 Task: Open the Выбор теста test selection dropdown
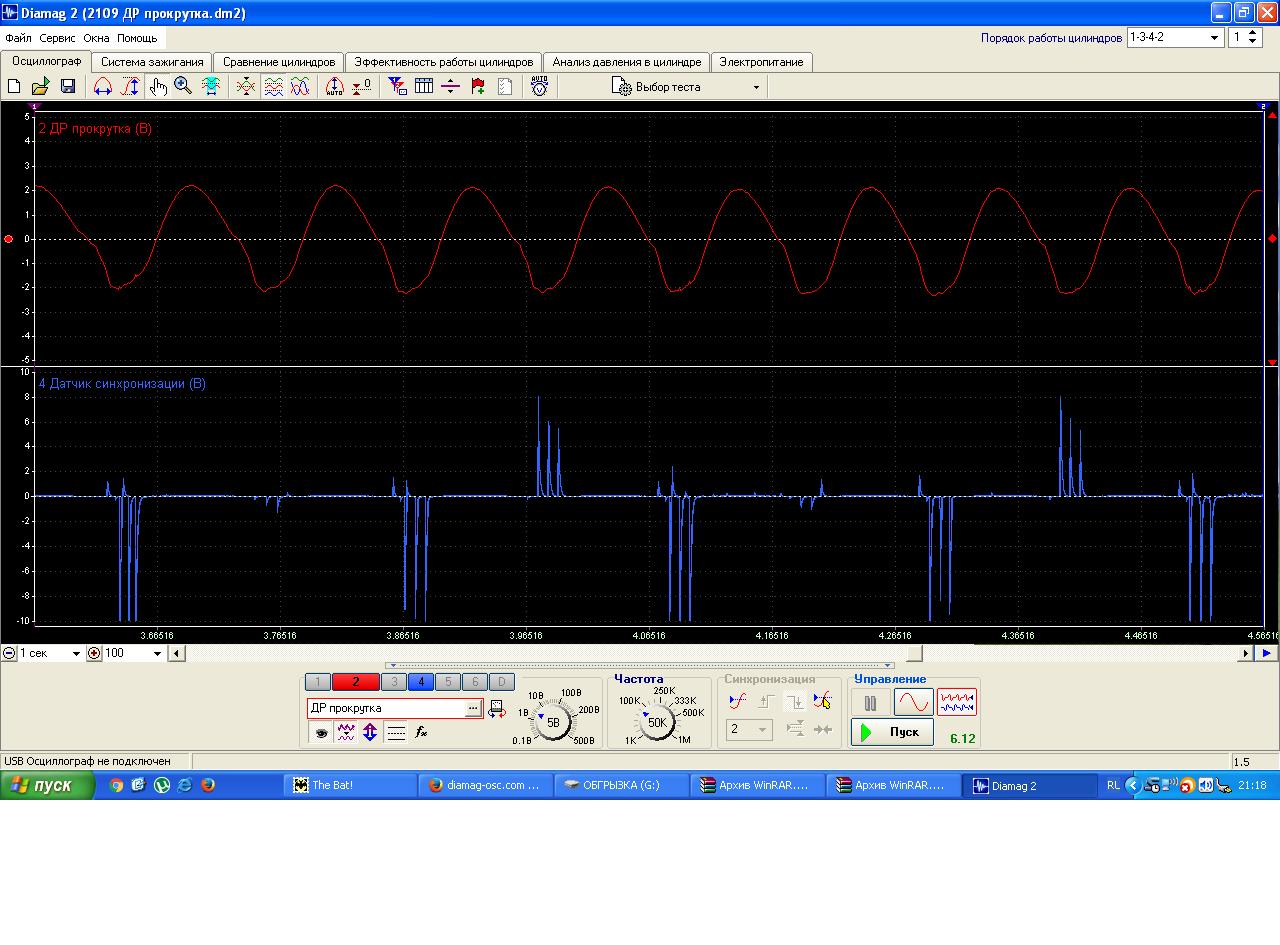686,87
